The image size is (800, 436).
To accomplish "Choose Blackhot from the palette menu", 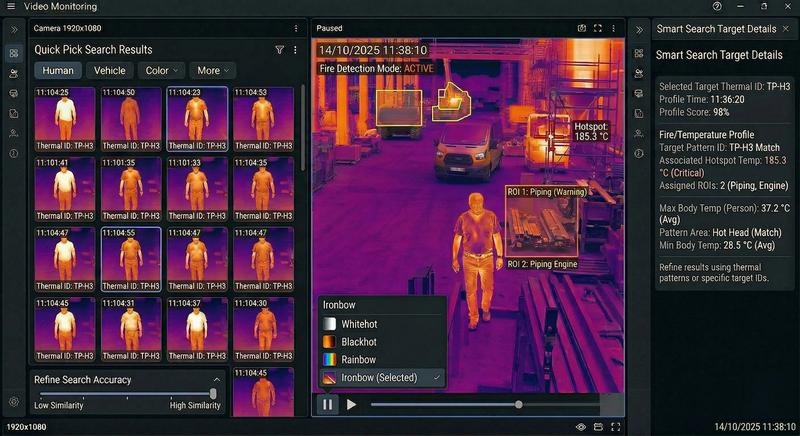I will 382,342.
